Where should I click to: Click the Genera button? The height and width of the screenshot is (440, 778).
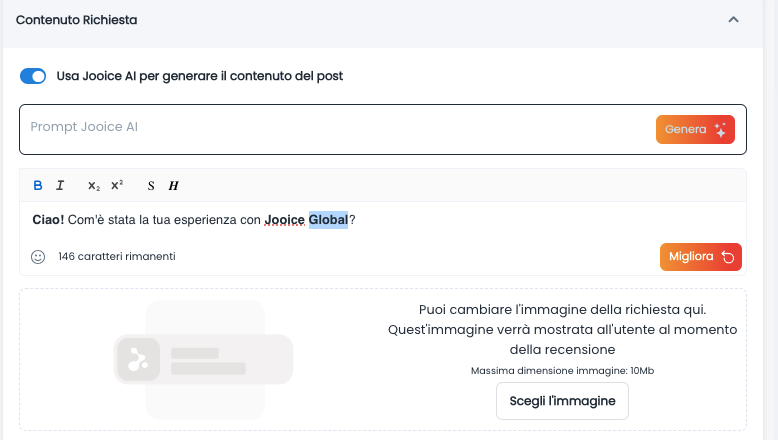(x=695, y=130)
